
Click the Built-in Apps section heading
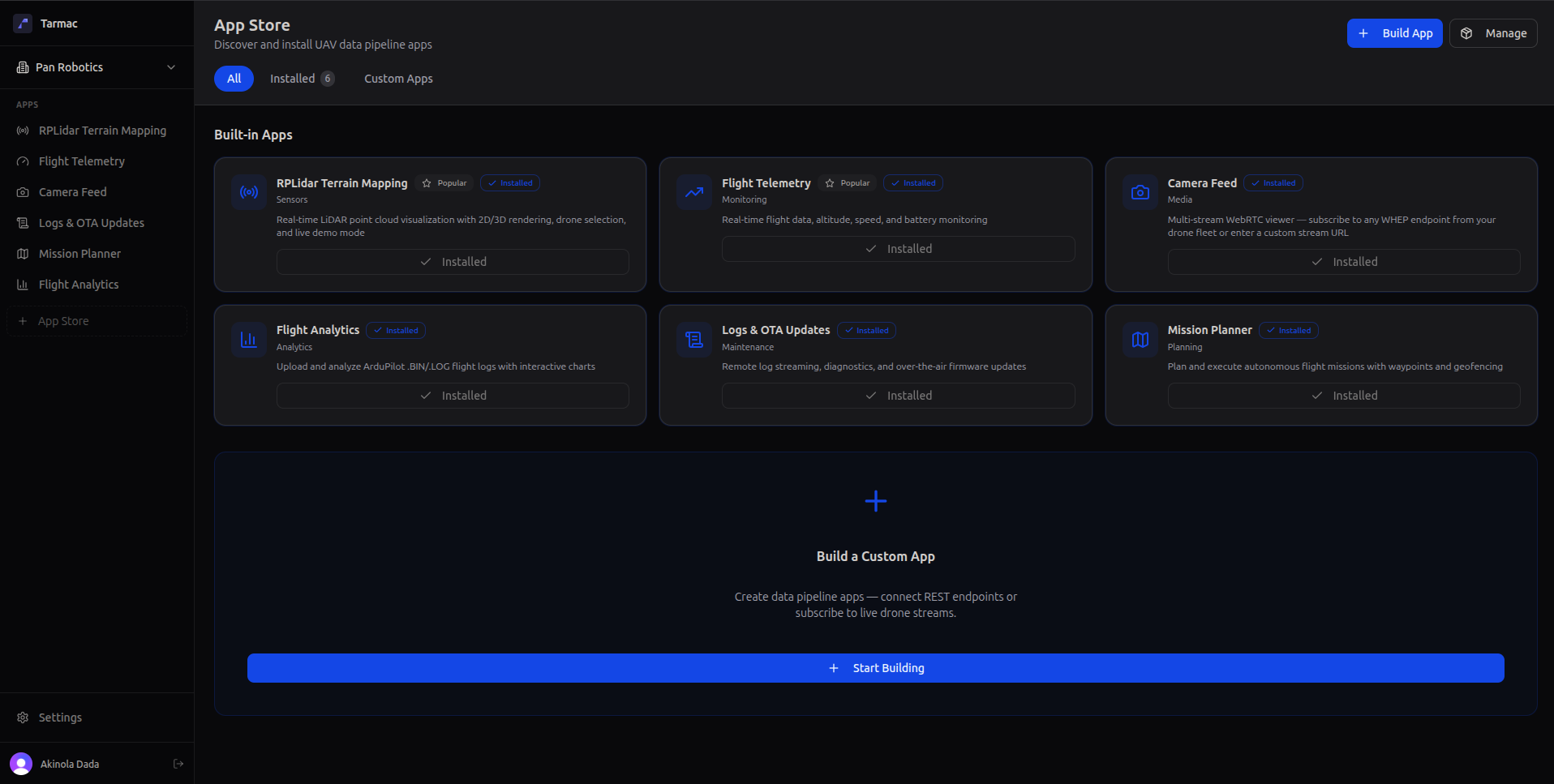[x=253, y=135]
